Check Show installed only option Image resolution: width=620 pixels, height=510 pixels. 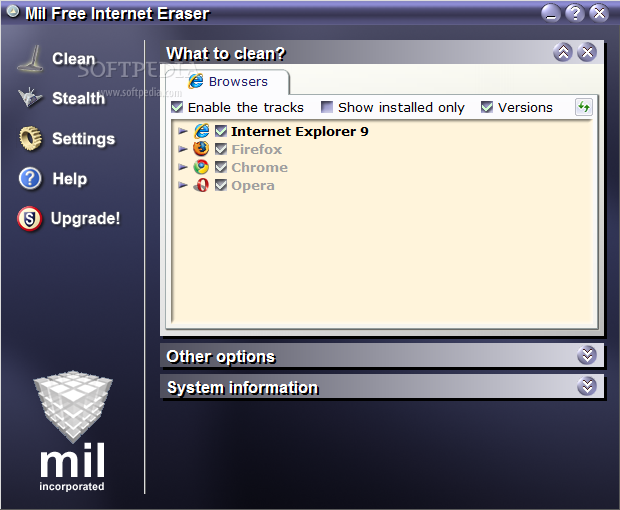[327, 107]
